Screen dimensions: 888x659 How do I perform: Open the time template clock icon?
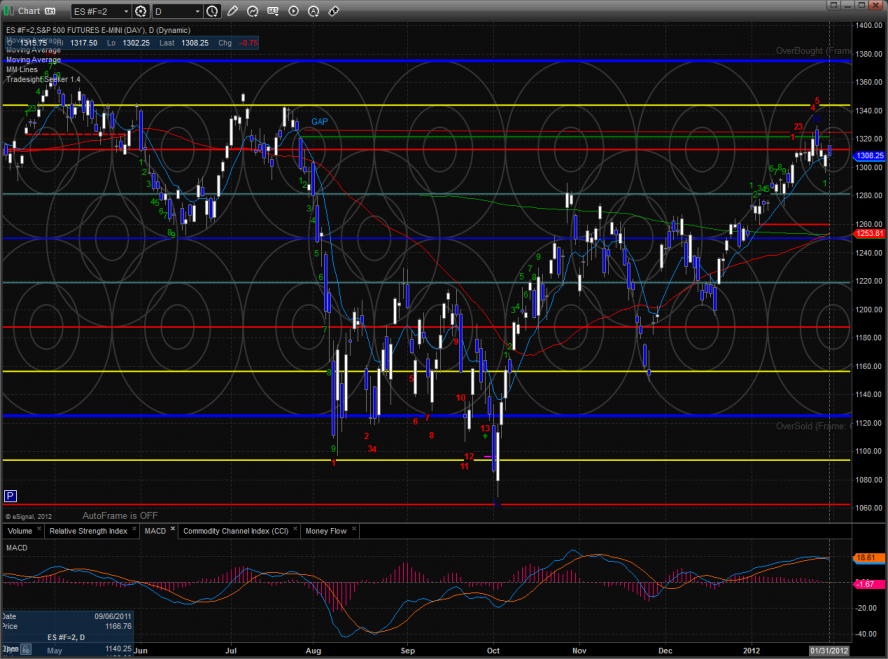pyautogui.click(x=212, y=11)
